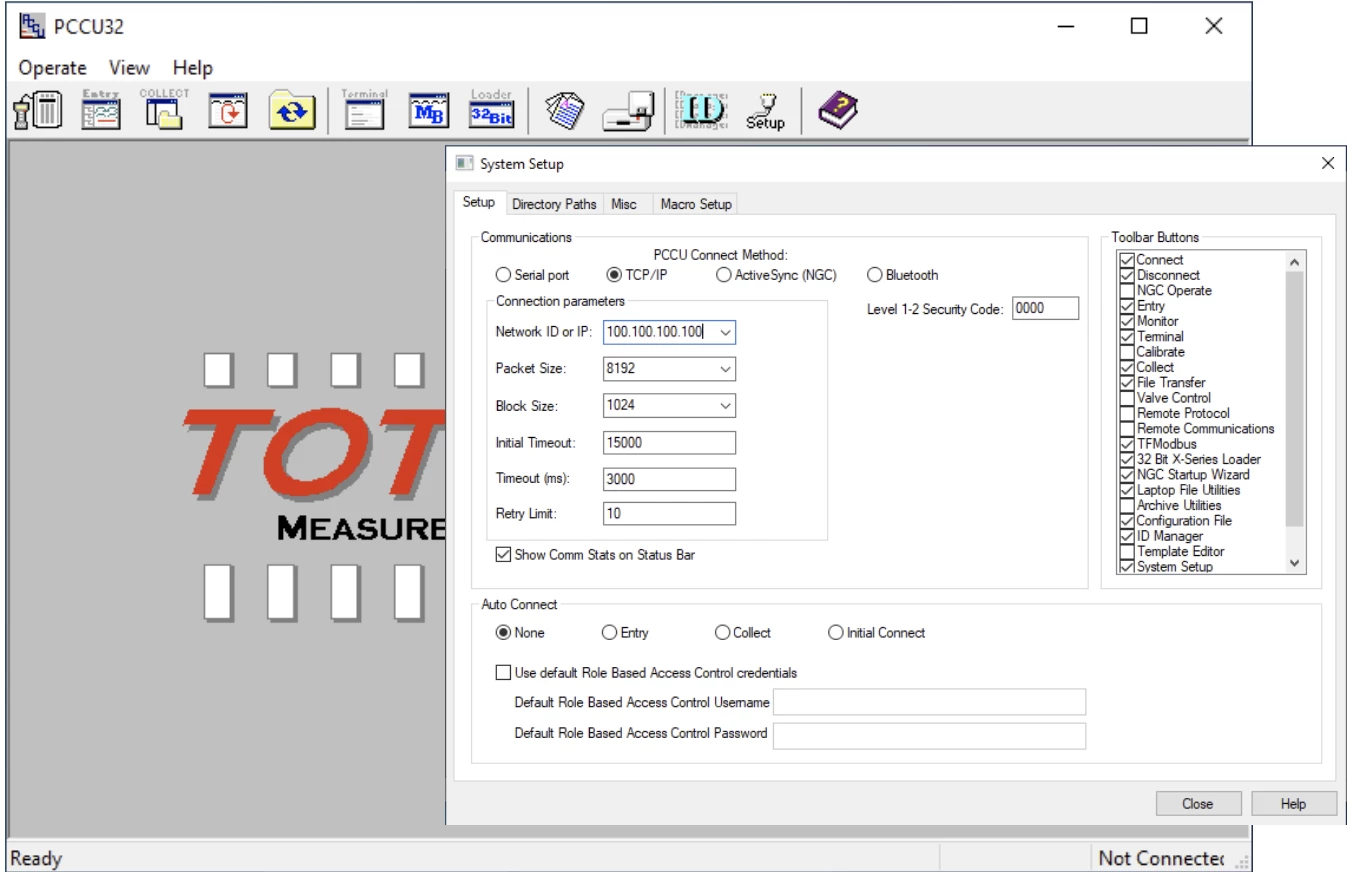This screenshot has width=1352, height=872.
Task: Check the Calibrate toolbar button option
Action: (x=1127, y=352)
